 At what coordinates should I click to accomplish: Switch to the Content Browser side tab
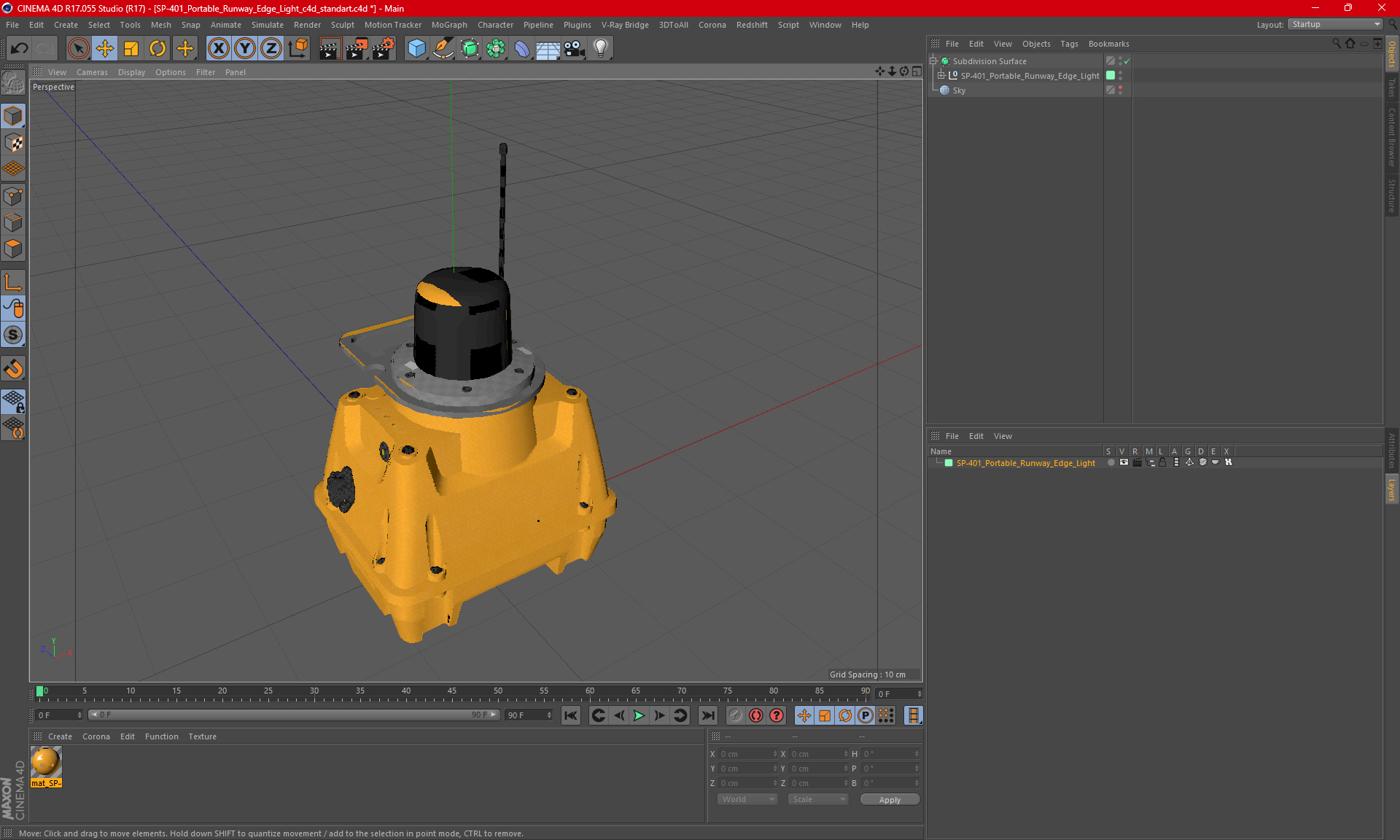coord(1392,136)
